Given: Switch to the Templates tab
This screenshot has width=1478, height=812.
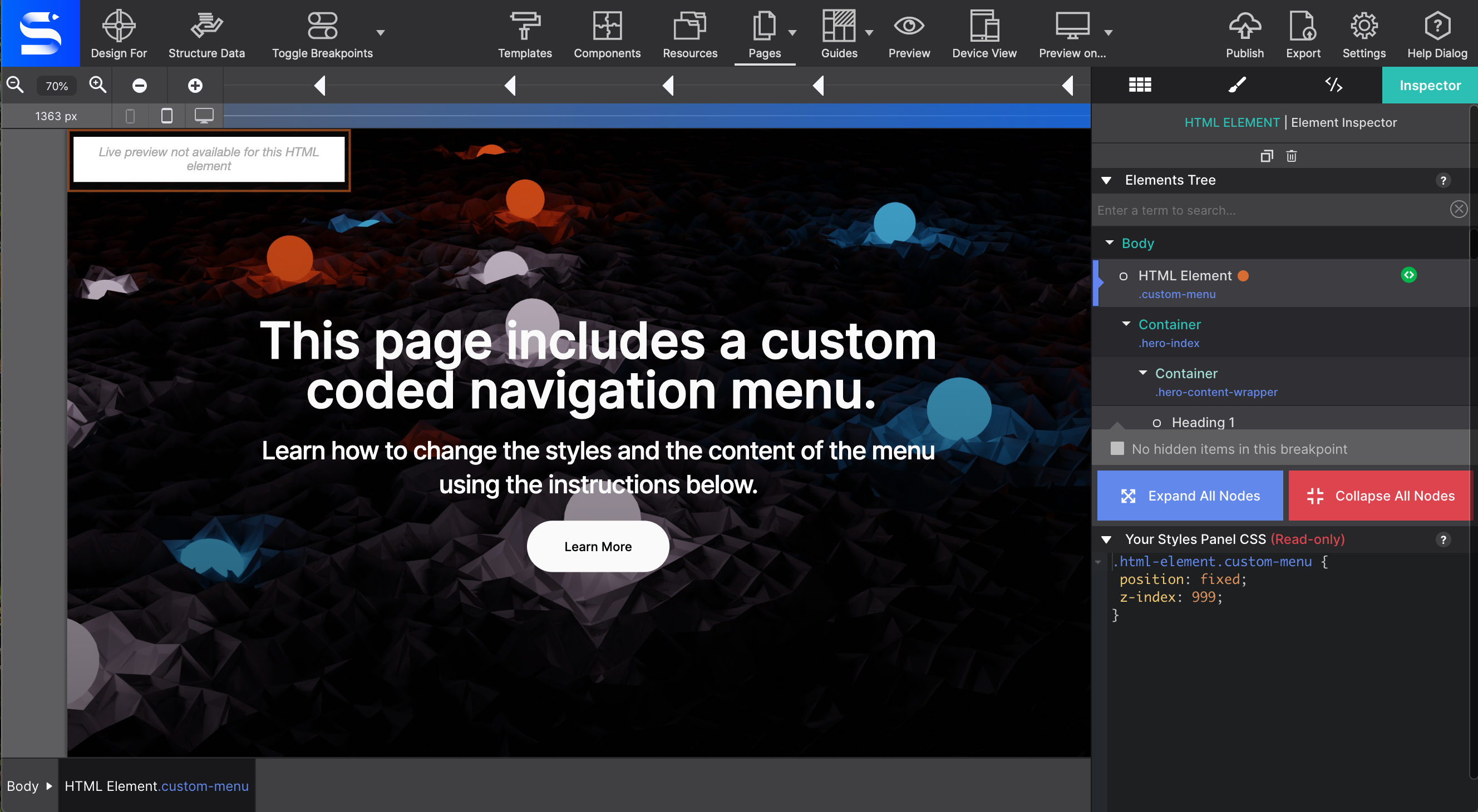Looking at the screenshot, I should click(x=524, y=34).
